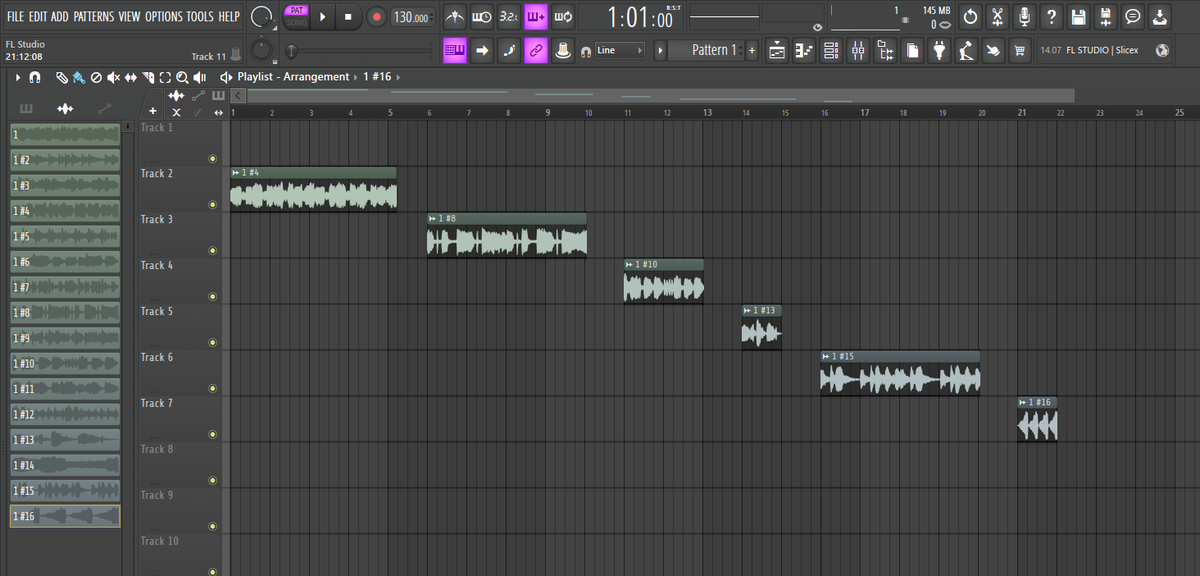Click the Stop button
1200x576 pixels.
(x=348, y=17)
